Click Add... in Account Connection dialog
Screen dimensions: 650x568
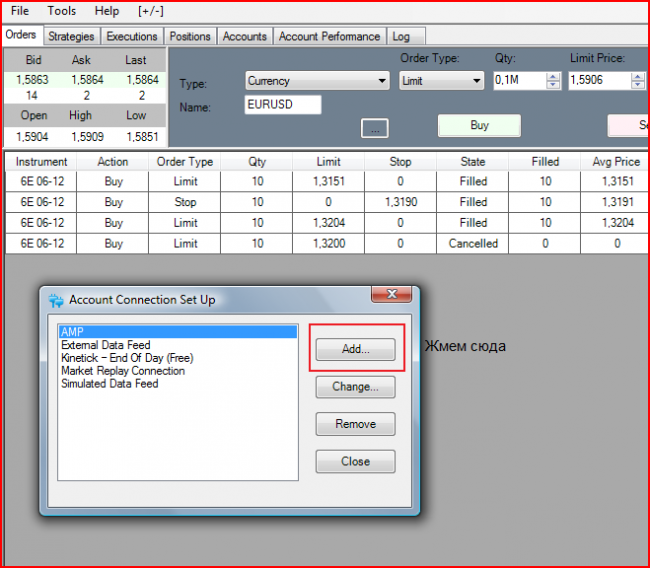pyautogui.click(x=355, y=349)
